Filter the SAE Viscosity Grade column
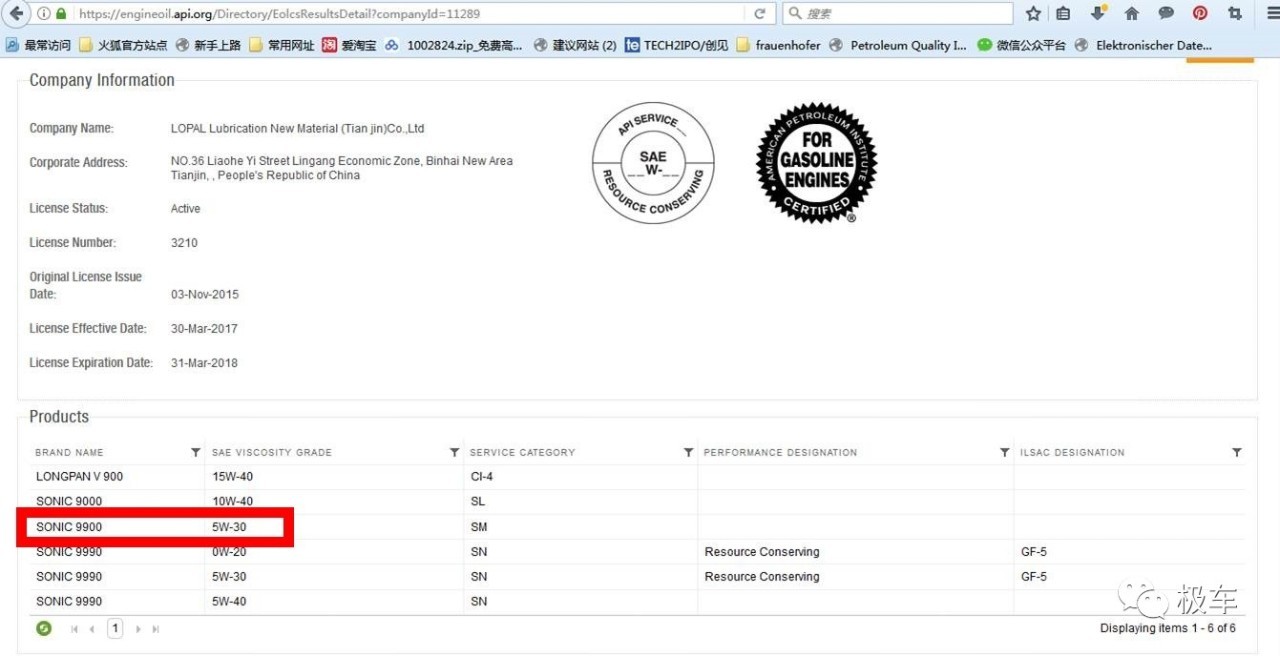This screenshot has height=656, width=1280. point(454,453)
